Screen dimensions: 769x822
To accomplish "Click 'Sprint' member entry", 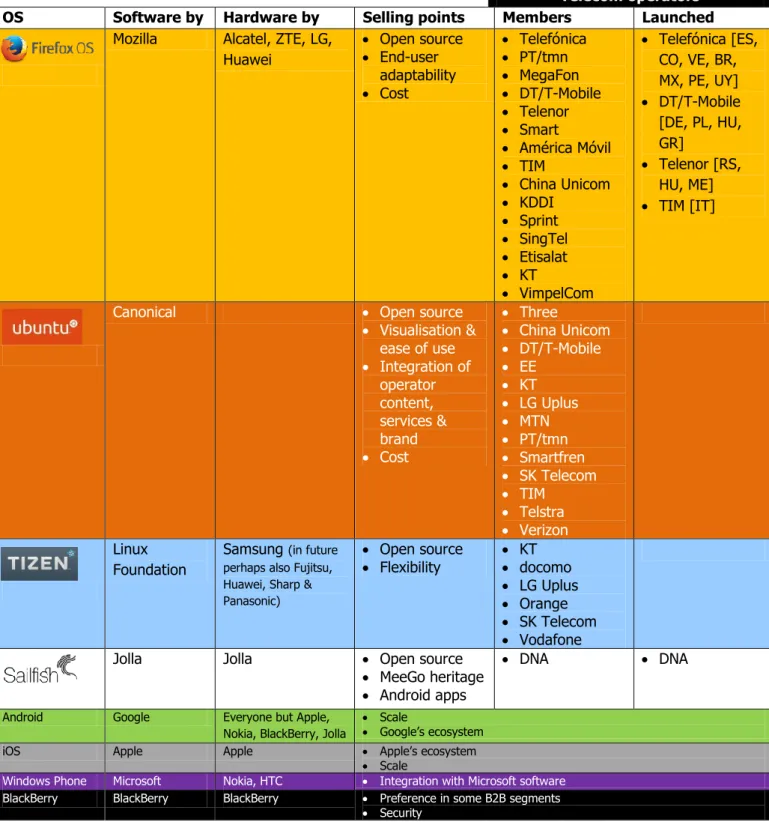I will [538, 221].
